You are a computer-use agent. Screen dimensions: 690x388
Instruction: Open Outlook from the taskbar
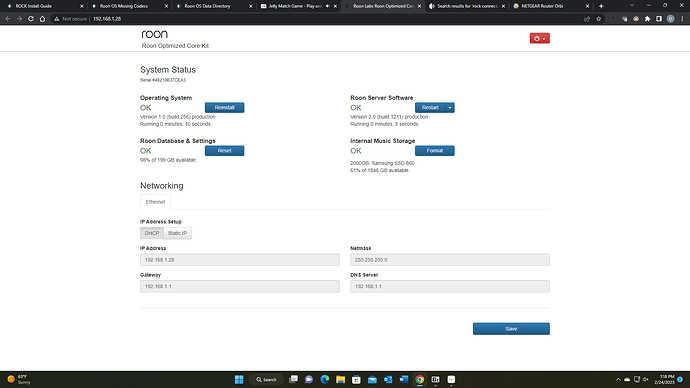click(x=388, y=380)
